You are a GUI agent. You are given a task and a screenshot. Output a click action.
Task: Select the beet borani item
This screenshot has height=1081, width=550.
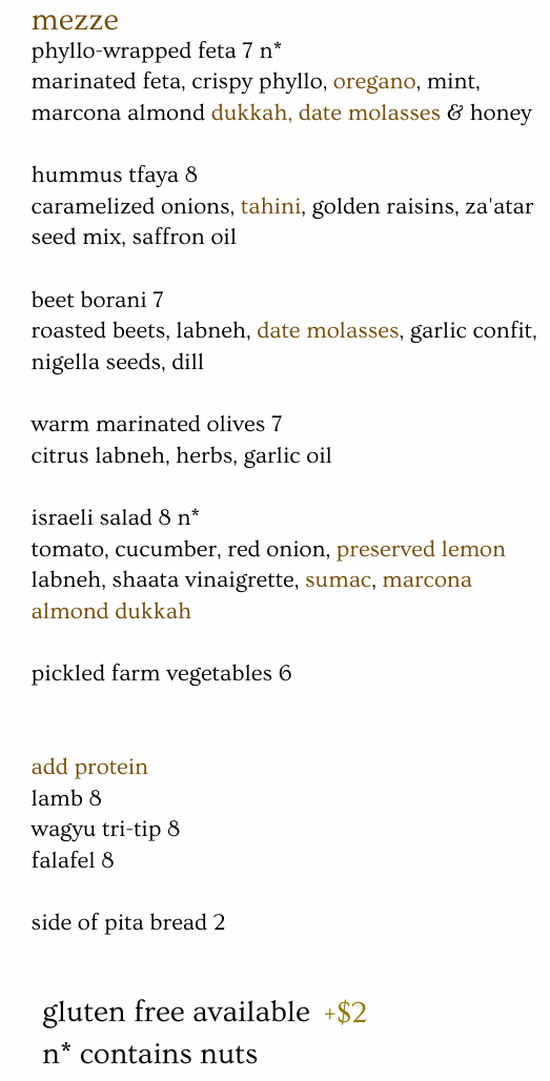pos(97,300)
